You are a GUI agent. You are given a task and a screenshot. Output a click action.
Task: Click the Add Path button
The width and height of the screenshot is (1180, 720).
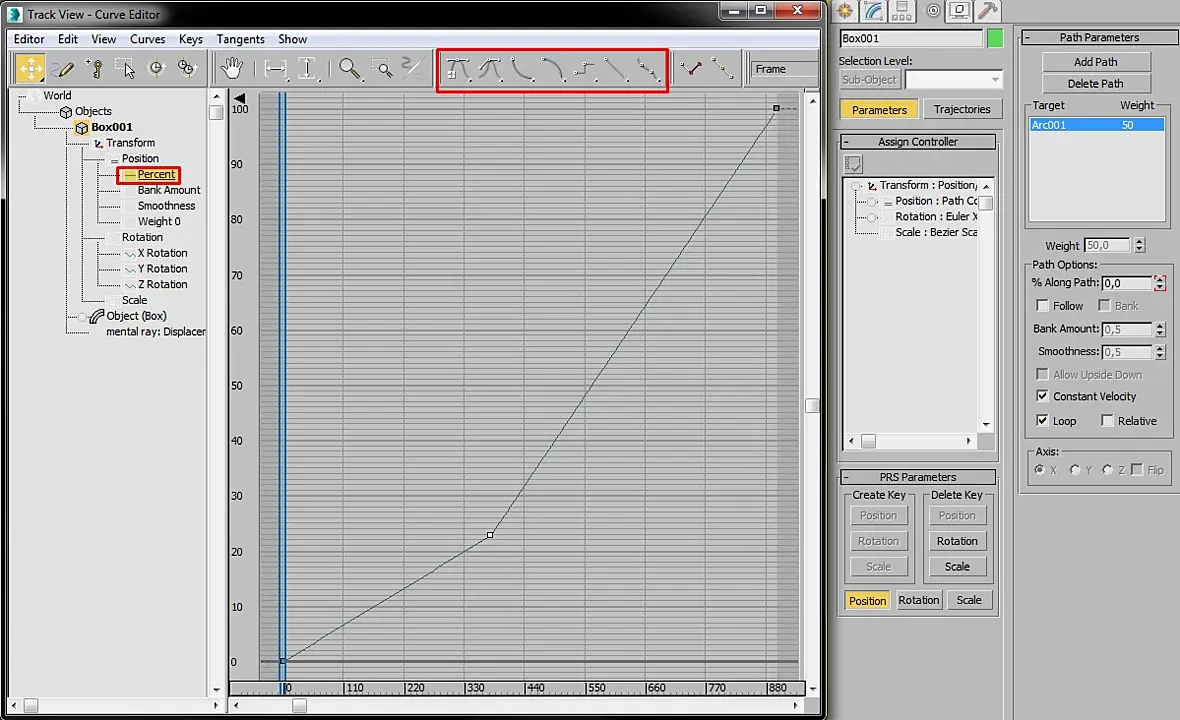pos(1096,62)
